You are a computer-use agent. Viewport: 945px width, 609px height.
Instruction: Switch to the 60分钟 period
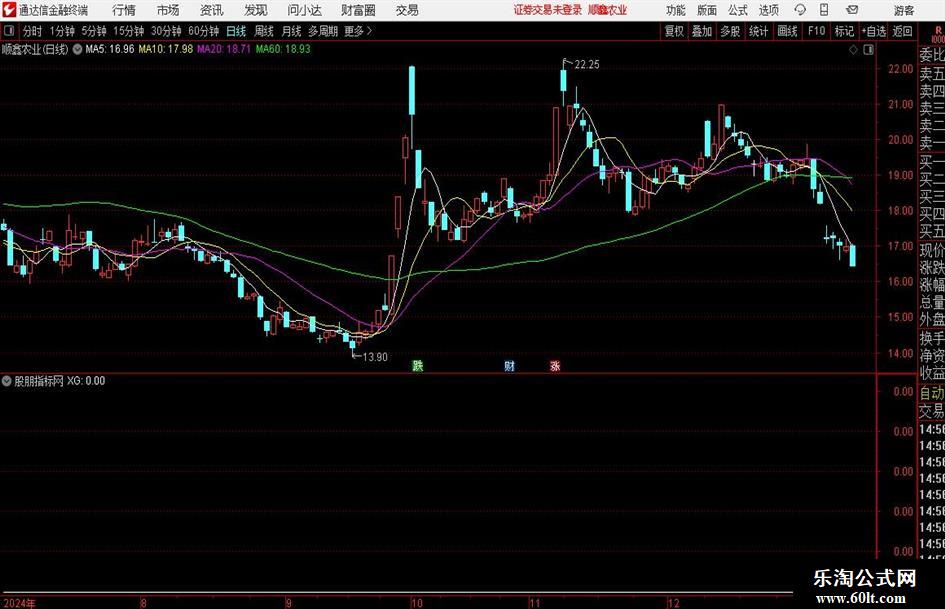pos(204,31)
